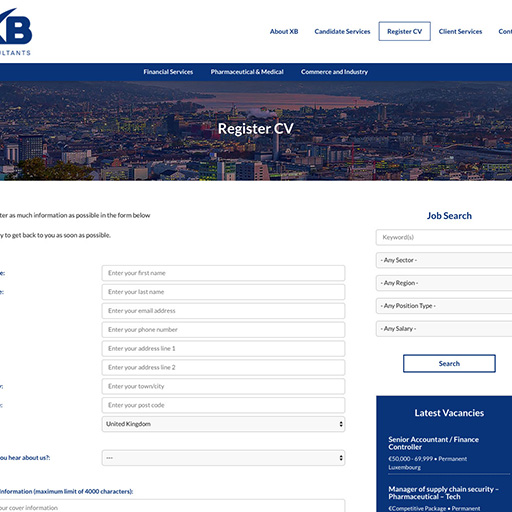Focus the last name input field
The height and width of the screenshot is (512, 512).
pos(223,292)
